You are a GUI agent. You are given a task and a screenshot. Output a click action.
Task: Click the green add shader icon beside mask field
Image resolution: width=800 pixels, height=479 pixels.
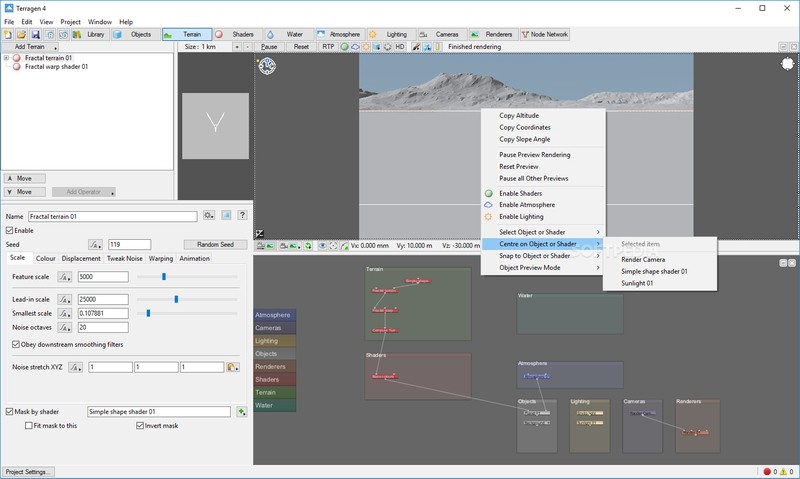[x=242, y=411]
